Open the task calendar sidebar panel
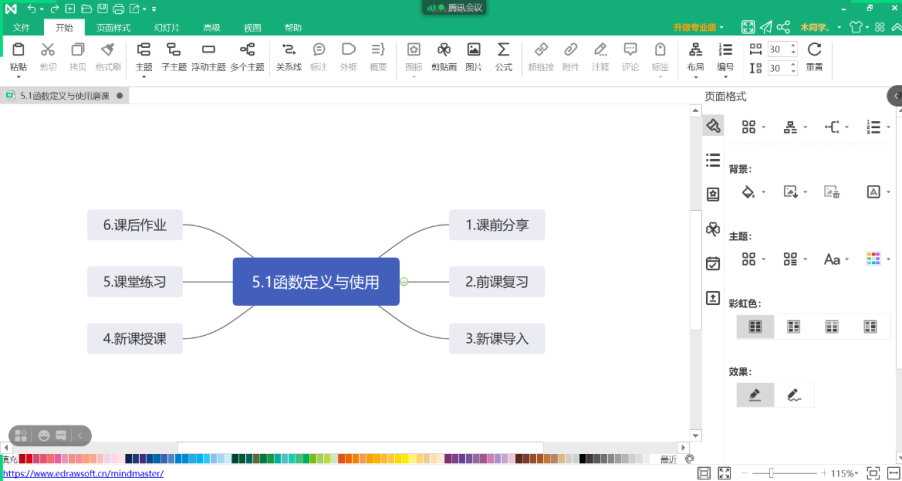 point(713,264)
